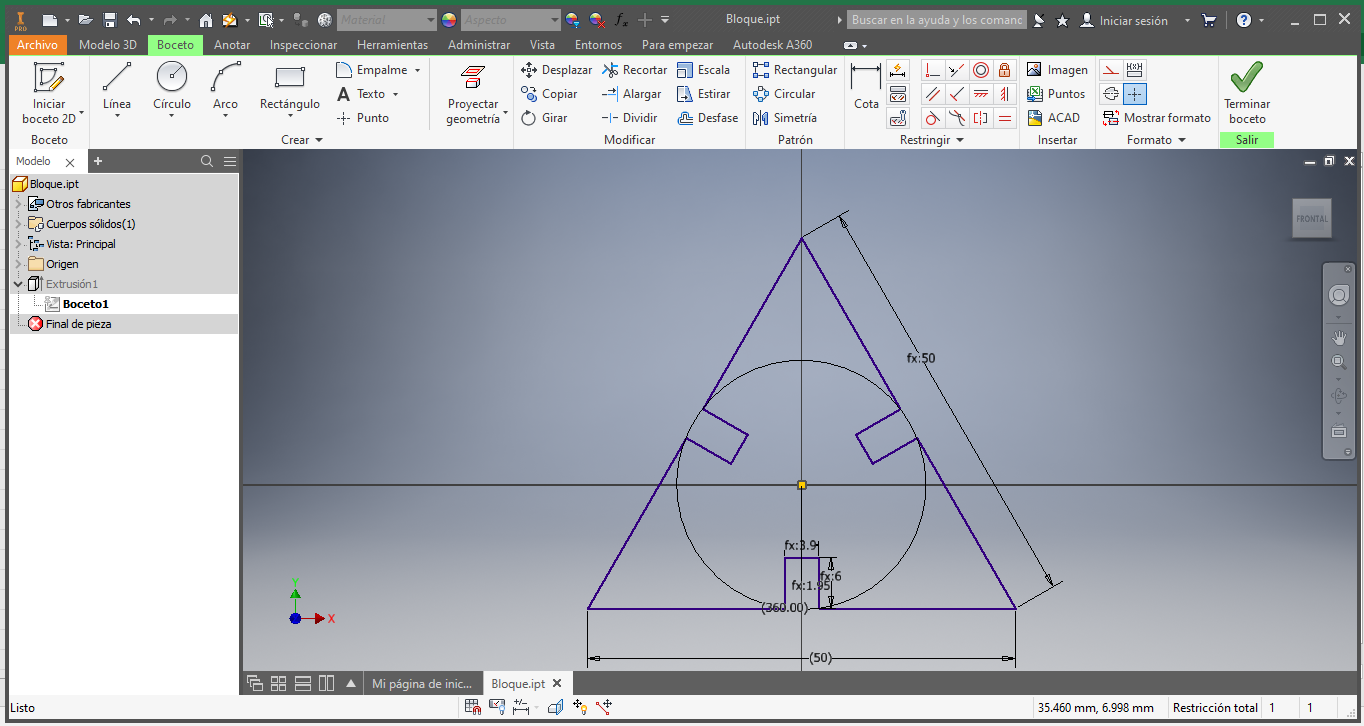Select the Arco sketch tool
Viewport: 1364px width, 726px height.
pyautogui.click(x=226, y=88)
